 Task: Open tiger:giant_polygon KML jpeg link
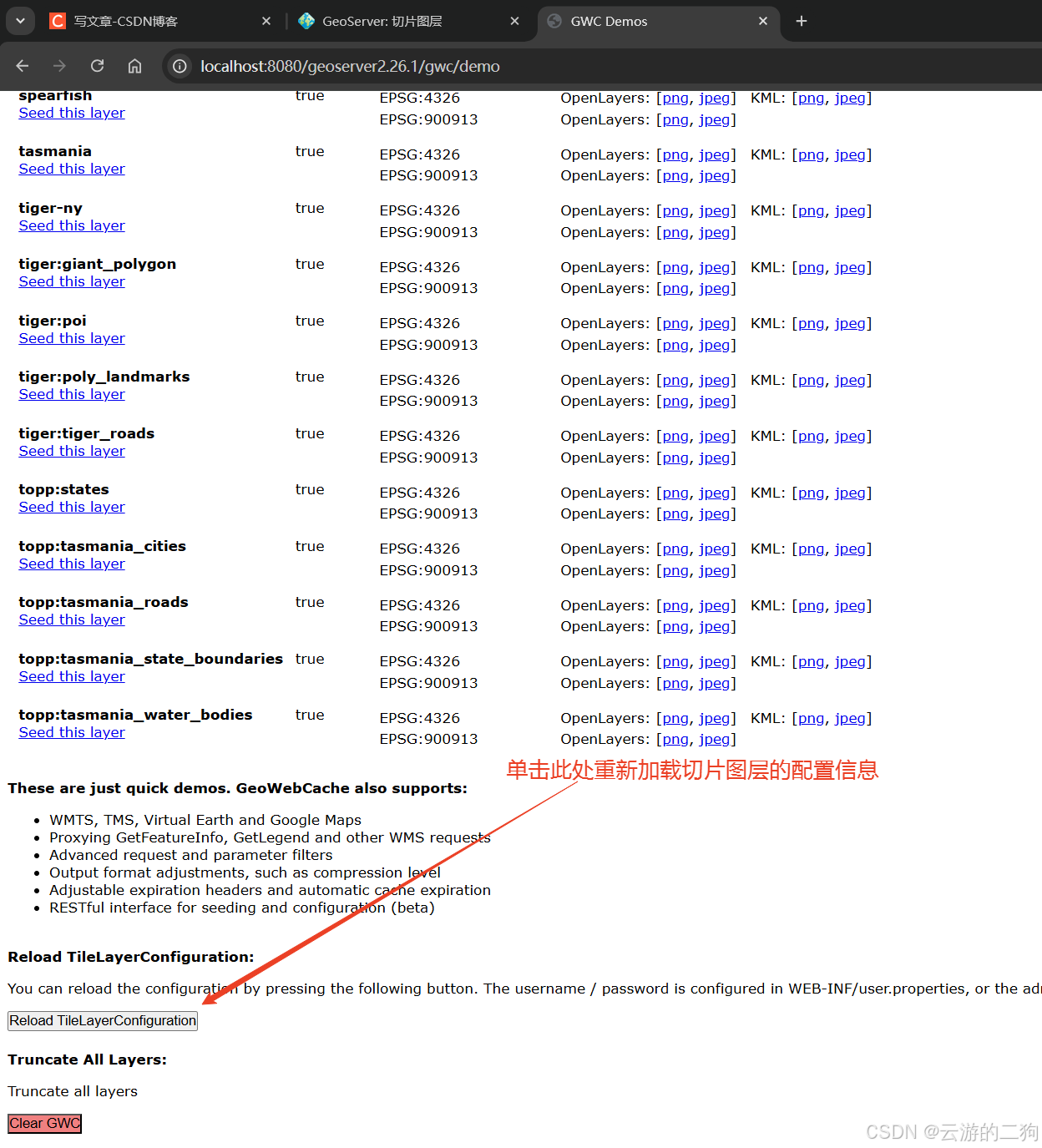850,267
